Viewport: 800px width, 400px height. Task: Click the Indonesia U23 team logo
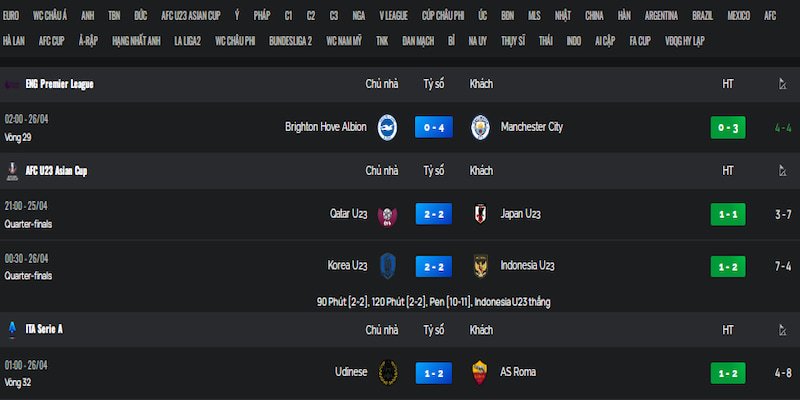[x=480, y=266]
